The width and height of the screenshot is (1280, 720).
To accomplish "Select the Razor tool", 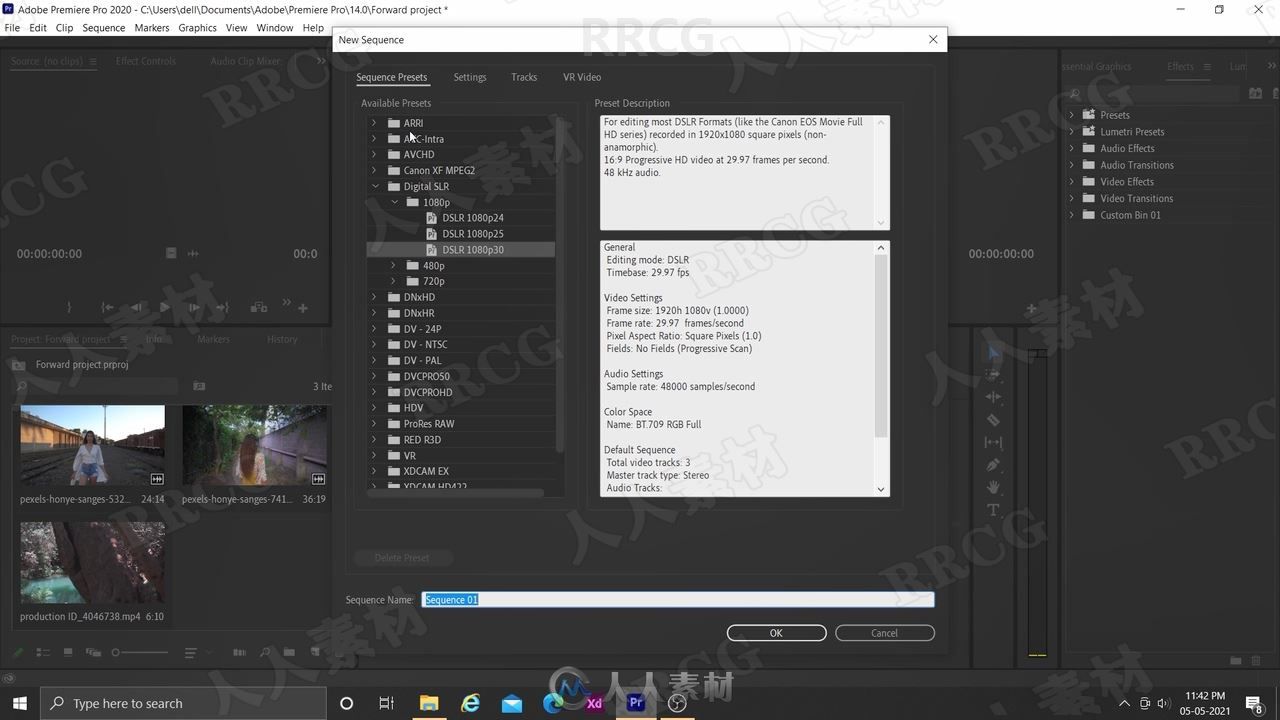I will (994, 420).
